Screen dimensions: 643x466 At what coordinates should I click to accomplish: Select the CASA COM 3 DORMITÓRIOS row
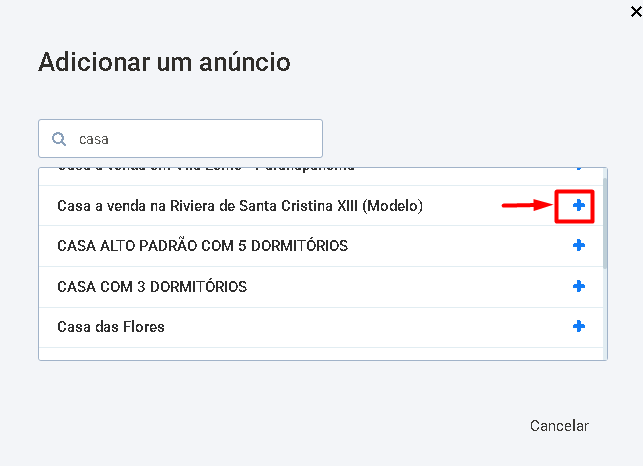[321, 287]
